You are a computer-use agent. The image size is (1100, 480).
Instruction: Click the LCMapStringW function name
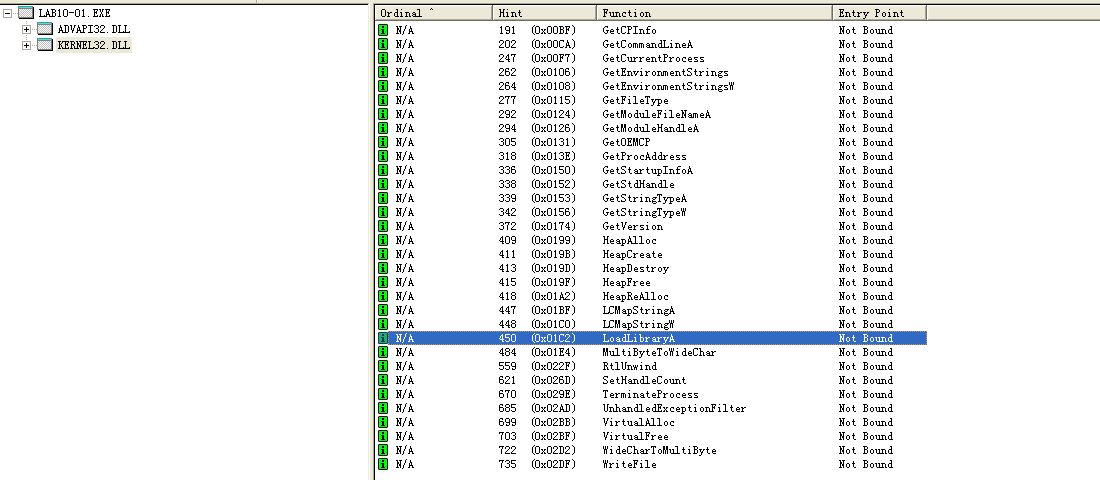[638, 324]
